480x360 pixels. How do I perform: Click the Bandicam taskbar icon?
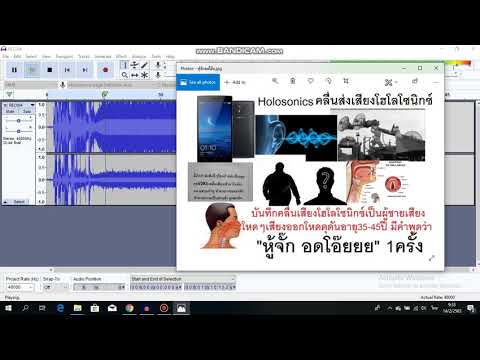pos(164,308)
